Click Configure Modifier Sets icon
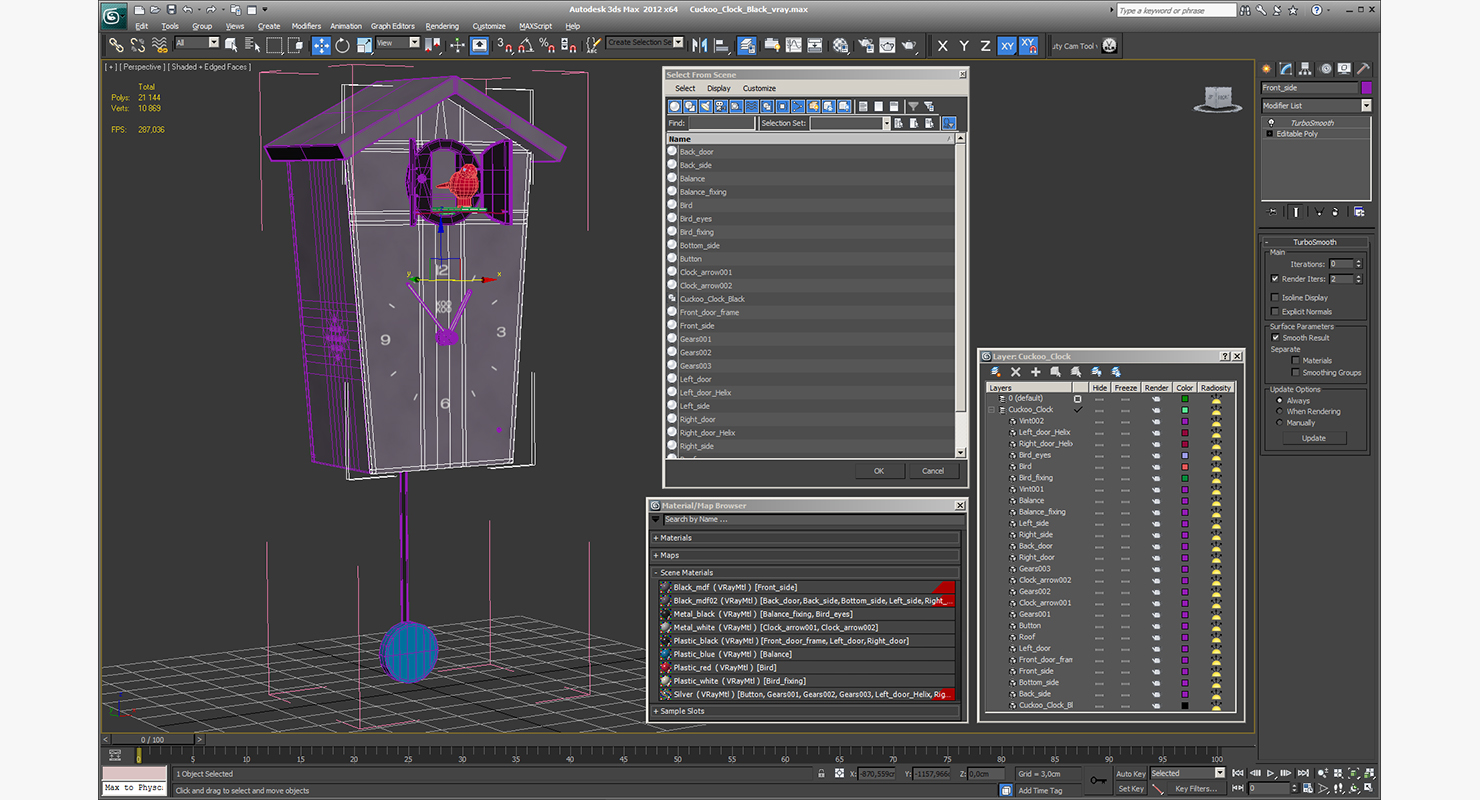The image size is (1480, 800). [1358, 212]
